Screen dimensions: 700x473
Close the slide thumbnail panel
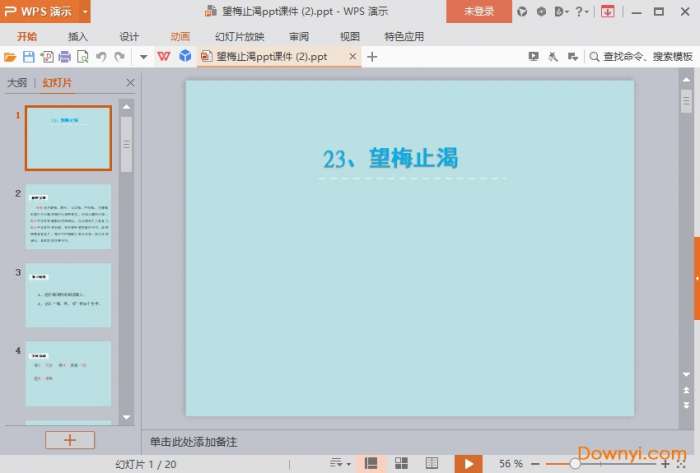pos(130,83)
